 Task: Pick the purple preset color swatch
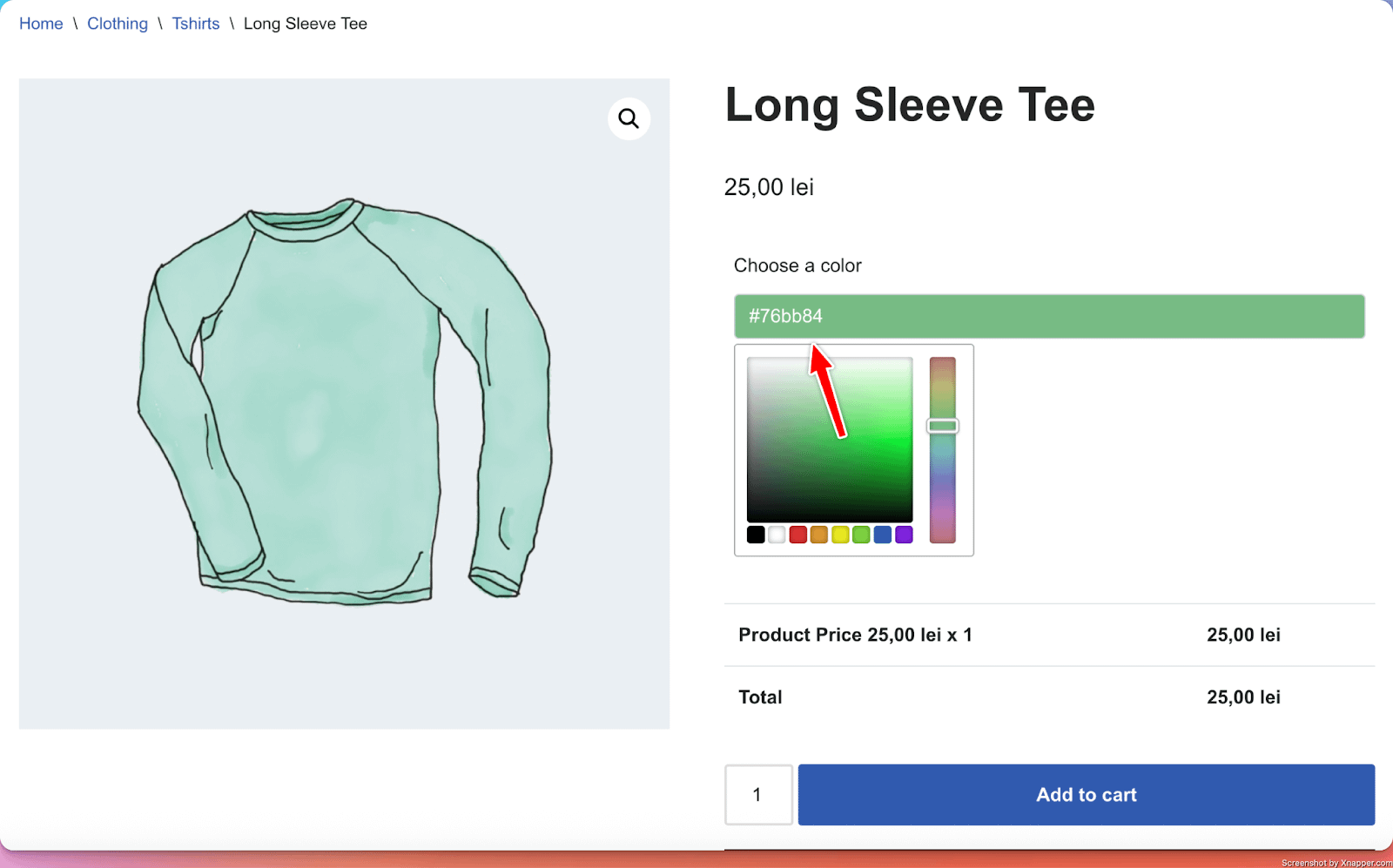pyautogui.click(x=904, y=535)
